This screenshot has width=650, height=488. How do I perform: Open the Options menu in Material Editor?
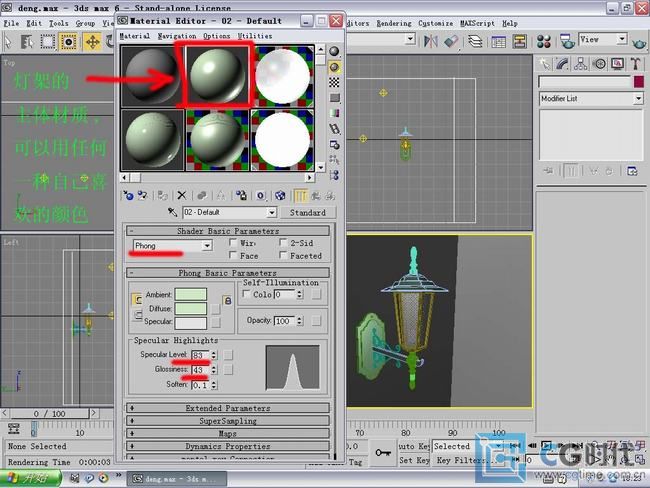click(216, 36)
